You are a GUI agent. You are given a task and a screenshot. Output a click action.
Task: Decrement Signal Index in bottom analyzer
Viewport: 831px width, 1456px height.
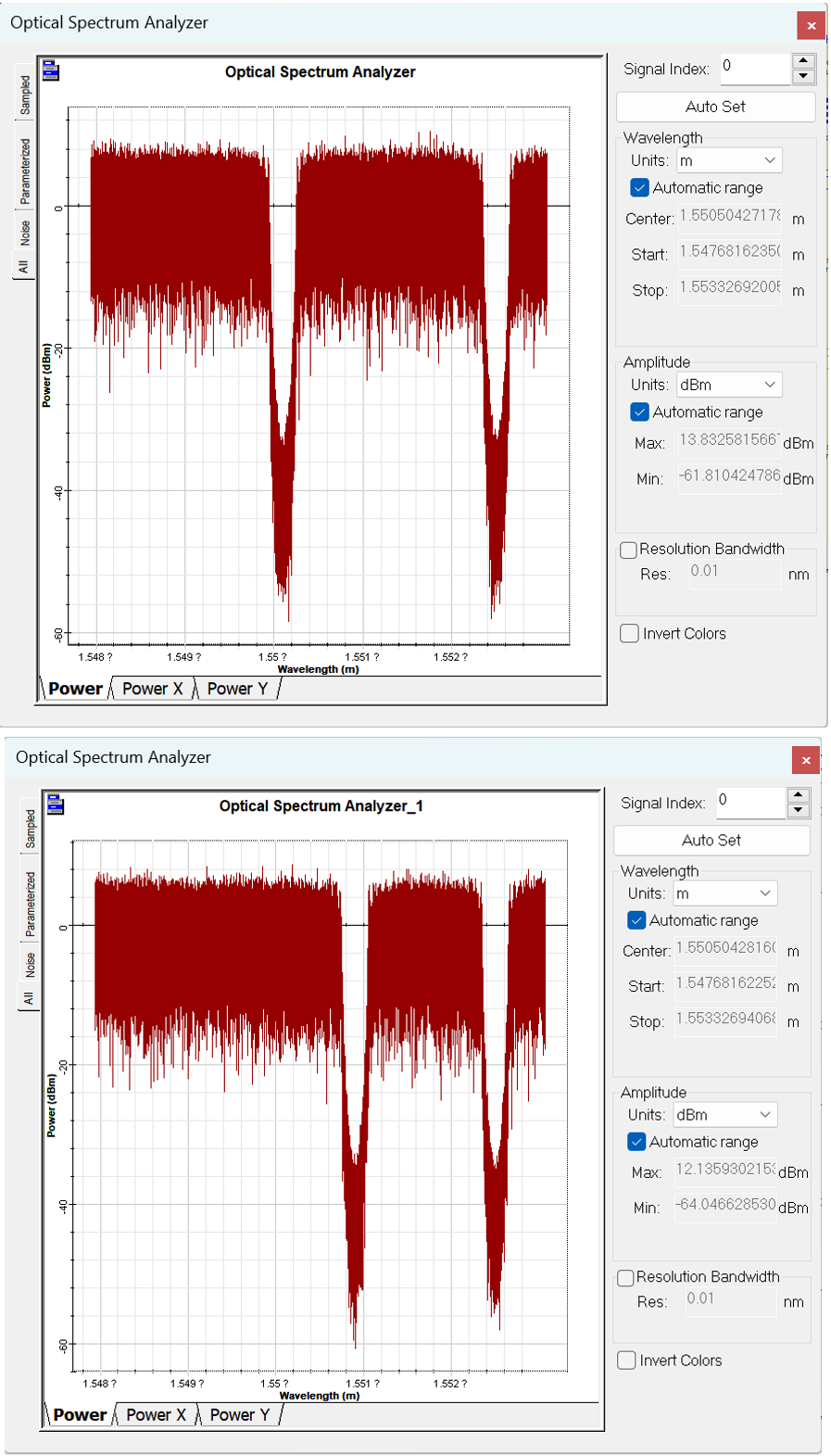click(x=798, y=811)
